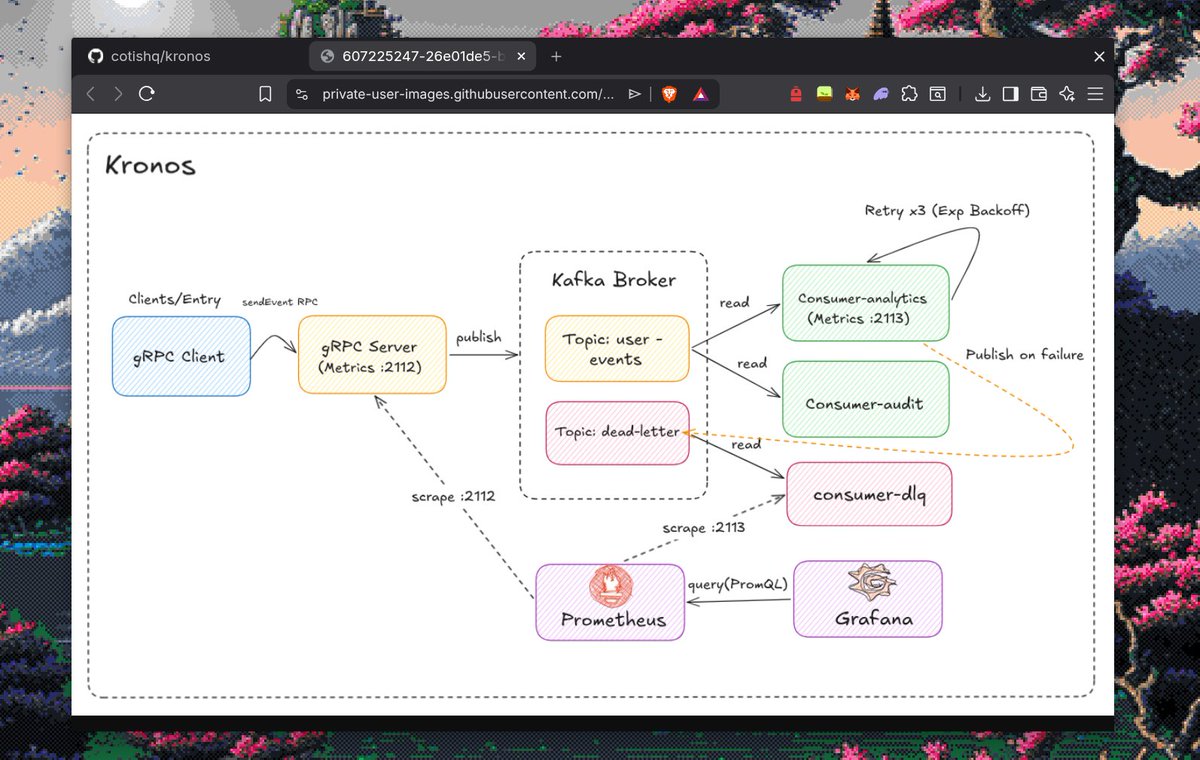Click the 'publish' arrow label
Screen dimensions: 1200x760
pyautogui.click(x=479, y=338)
